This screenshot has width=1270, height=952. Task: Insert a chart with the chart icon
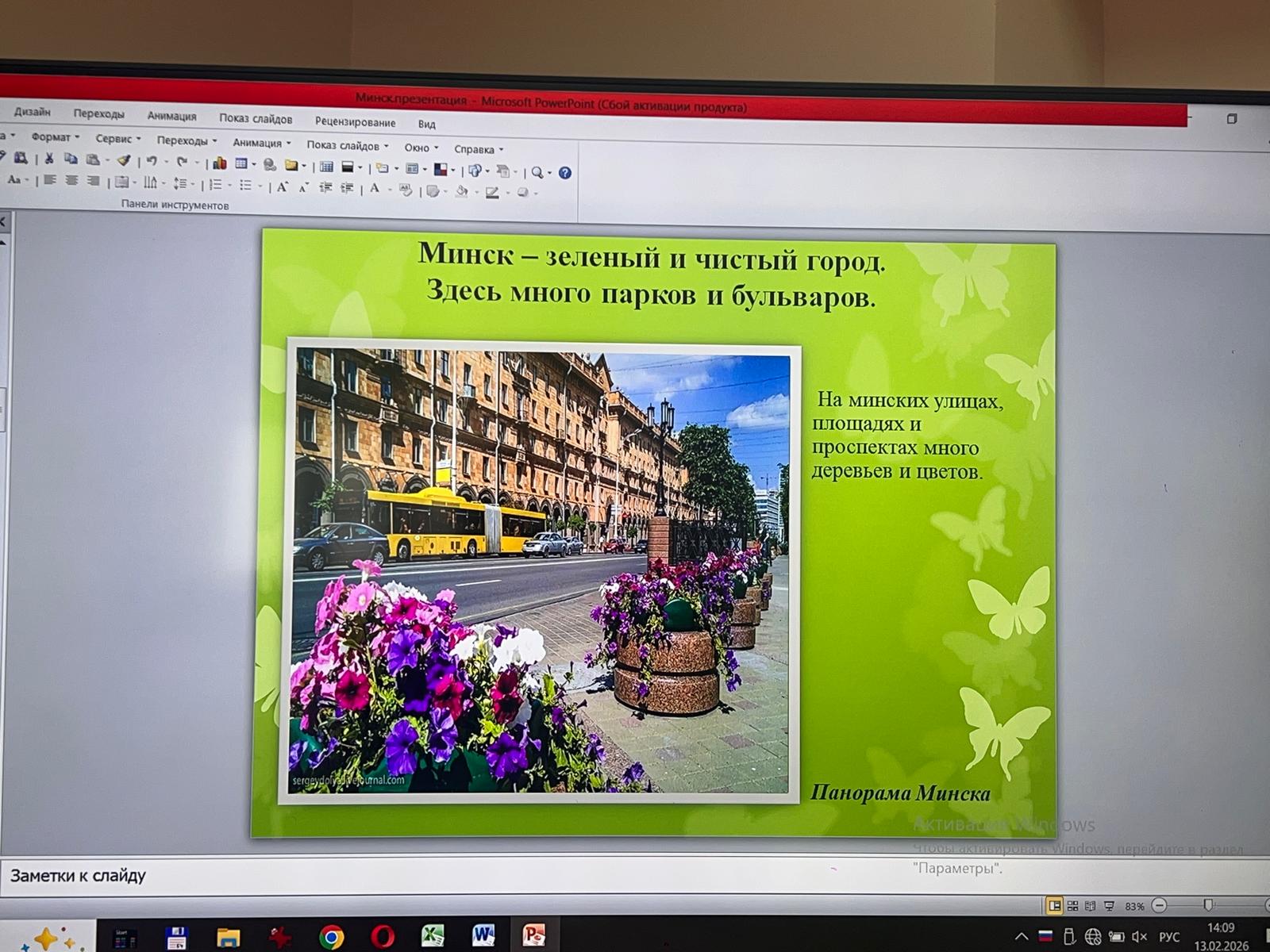coord(220,163)
